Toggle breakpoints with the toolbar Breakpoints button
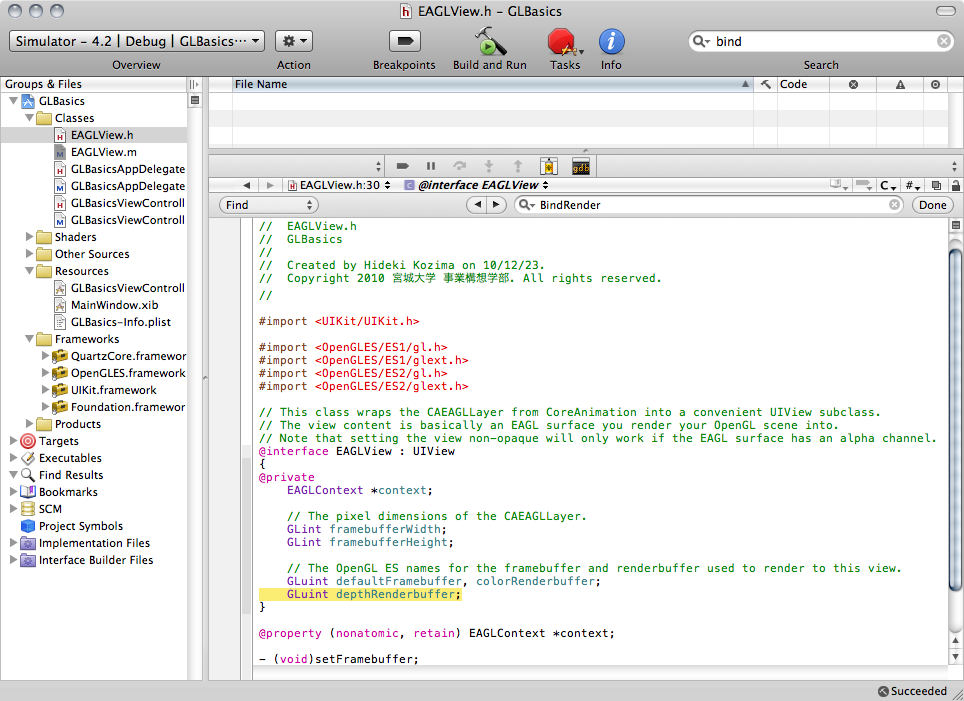964x701 pixels. (405, 42)
